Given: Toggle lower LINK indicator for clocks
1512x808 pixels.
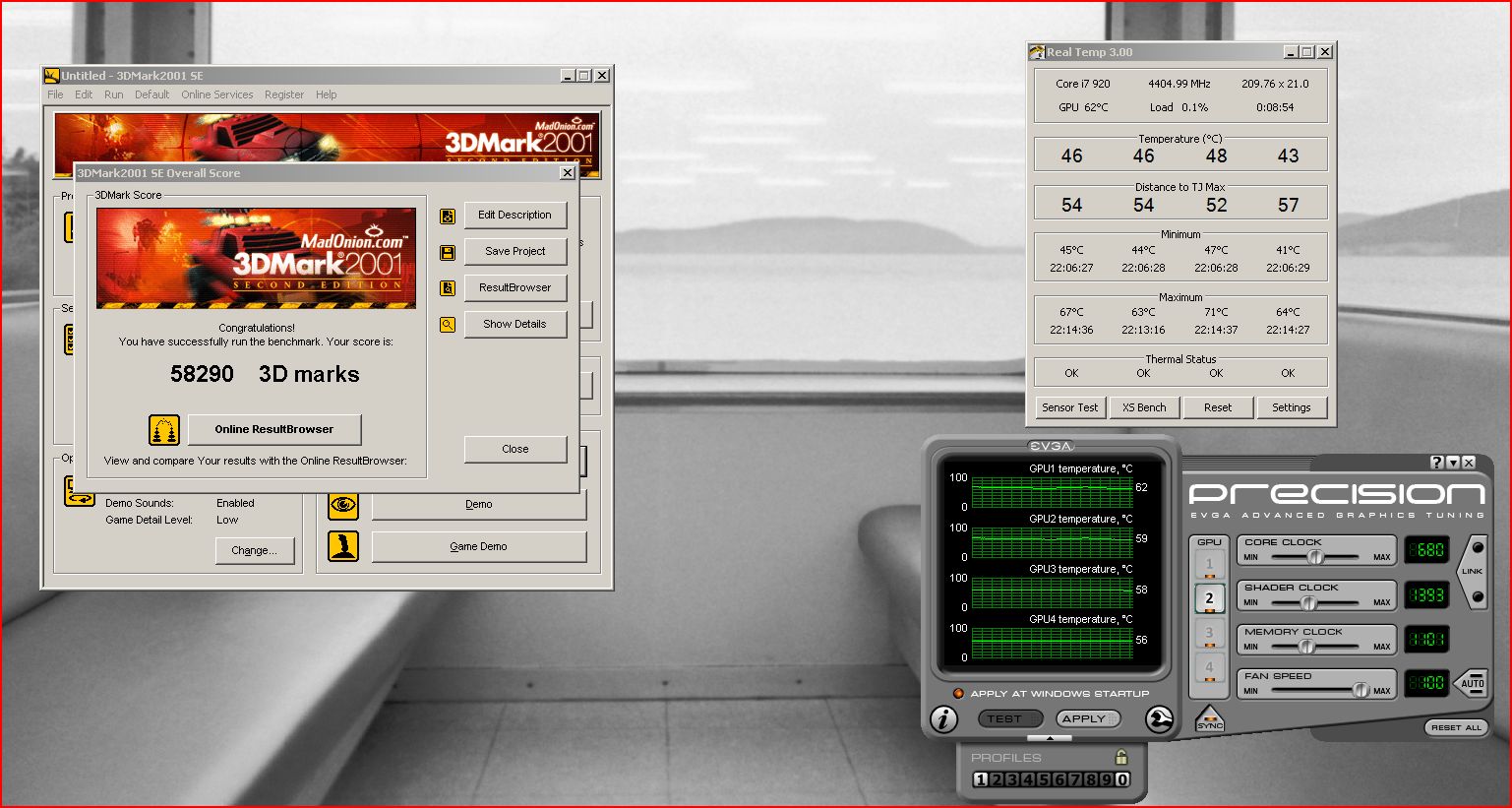Looking at the screenshot, I should [1478, 595].
